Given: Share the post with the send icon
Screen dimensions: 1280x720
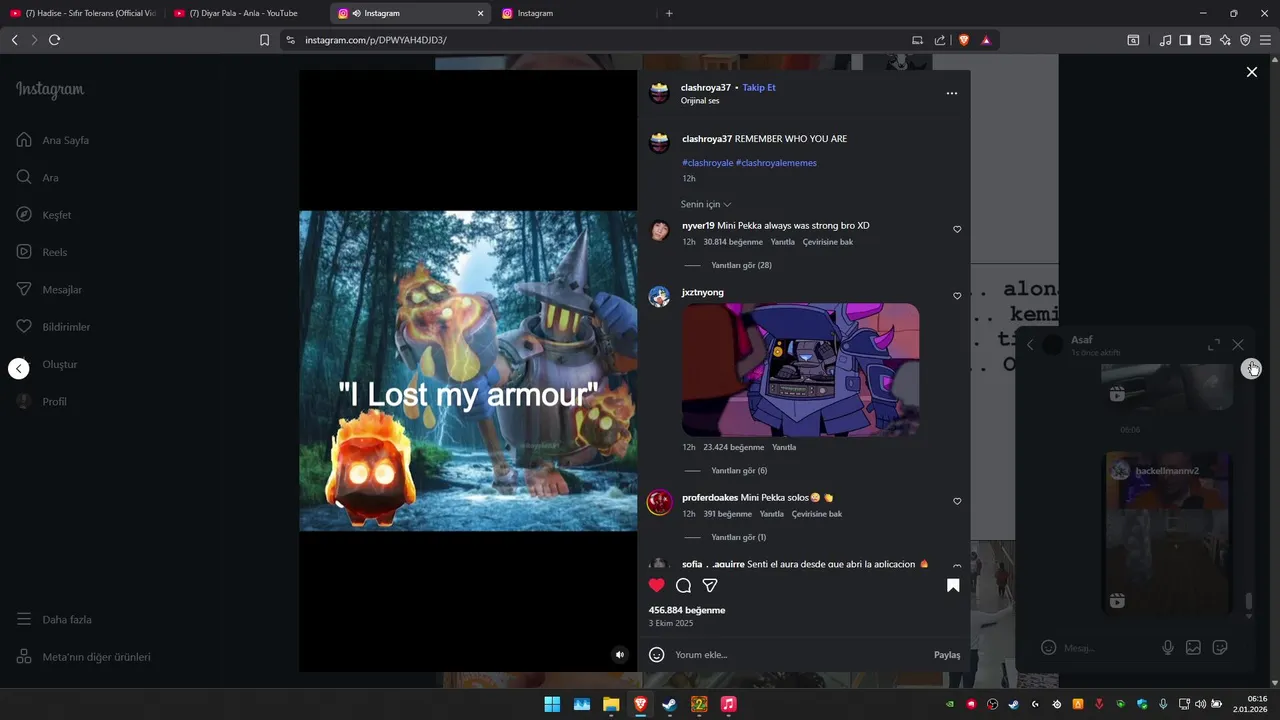Looking at the screenshot, I should [x=710, y=585].
